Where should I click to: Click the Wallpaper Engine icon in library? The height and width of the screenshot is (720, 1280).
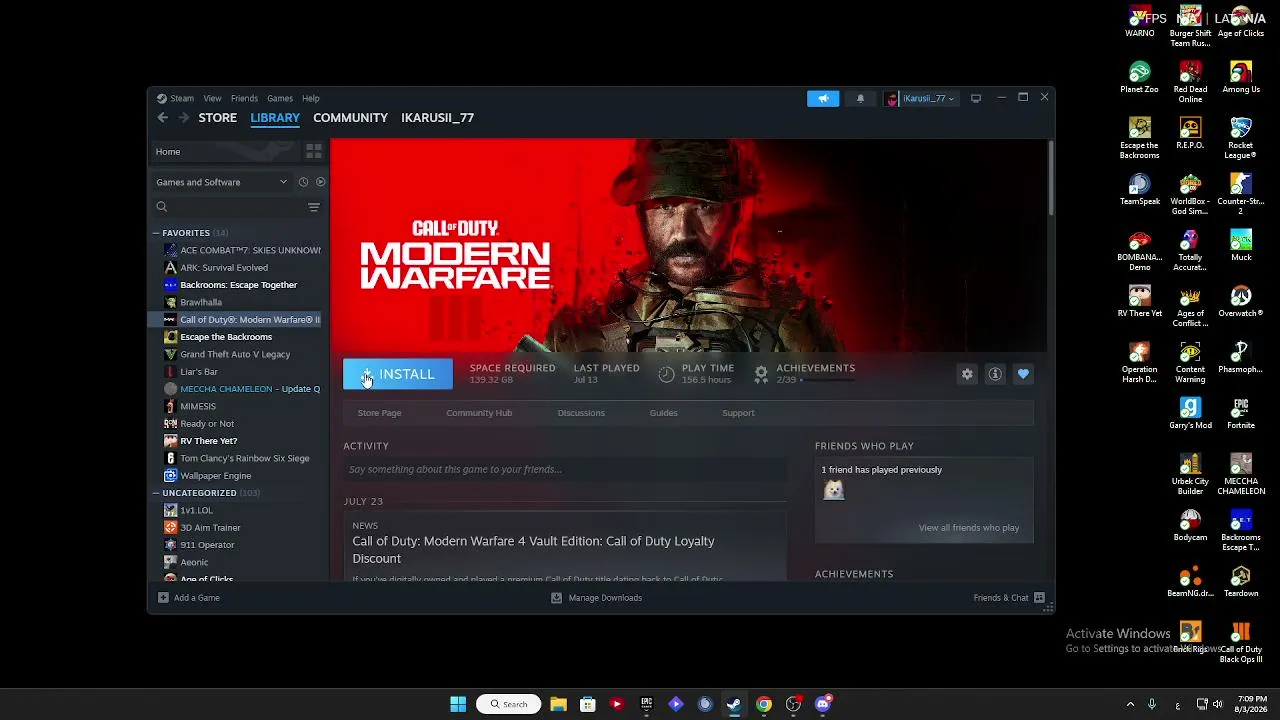pos(171,476)
